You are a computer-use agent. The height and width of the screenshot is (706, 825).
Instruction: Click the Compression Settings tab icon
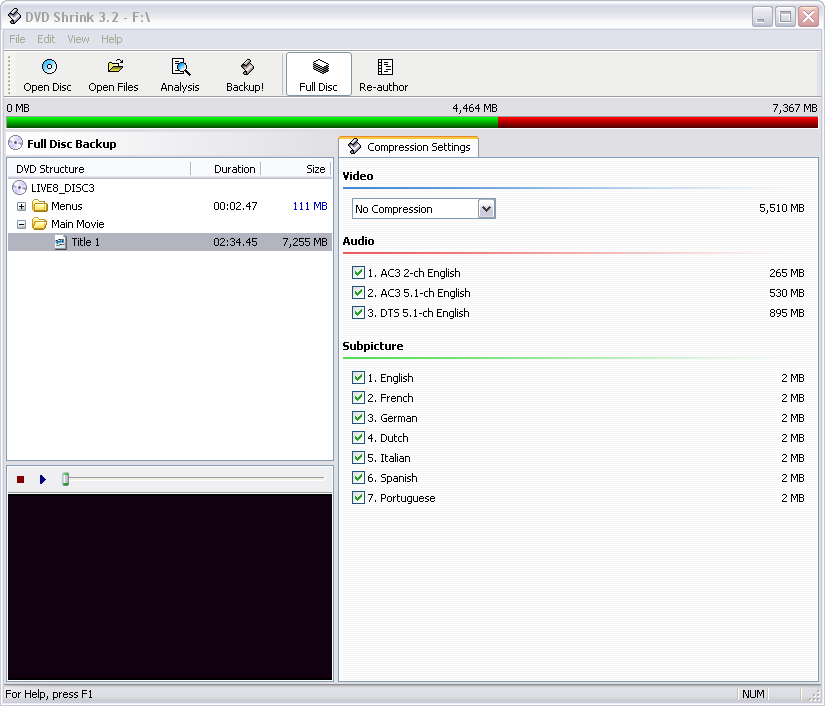[355, 146]
